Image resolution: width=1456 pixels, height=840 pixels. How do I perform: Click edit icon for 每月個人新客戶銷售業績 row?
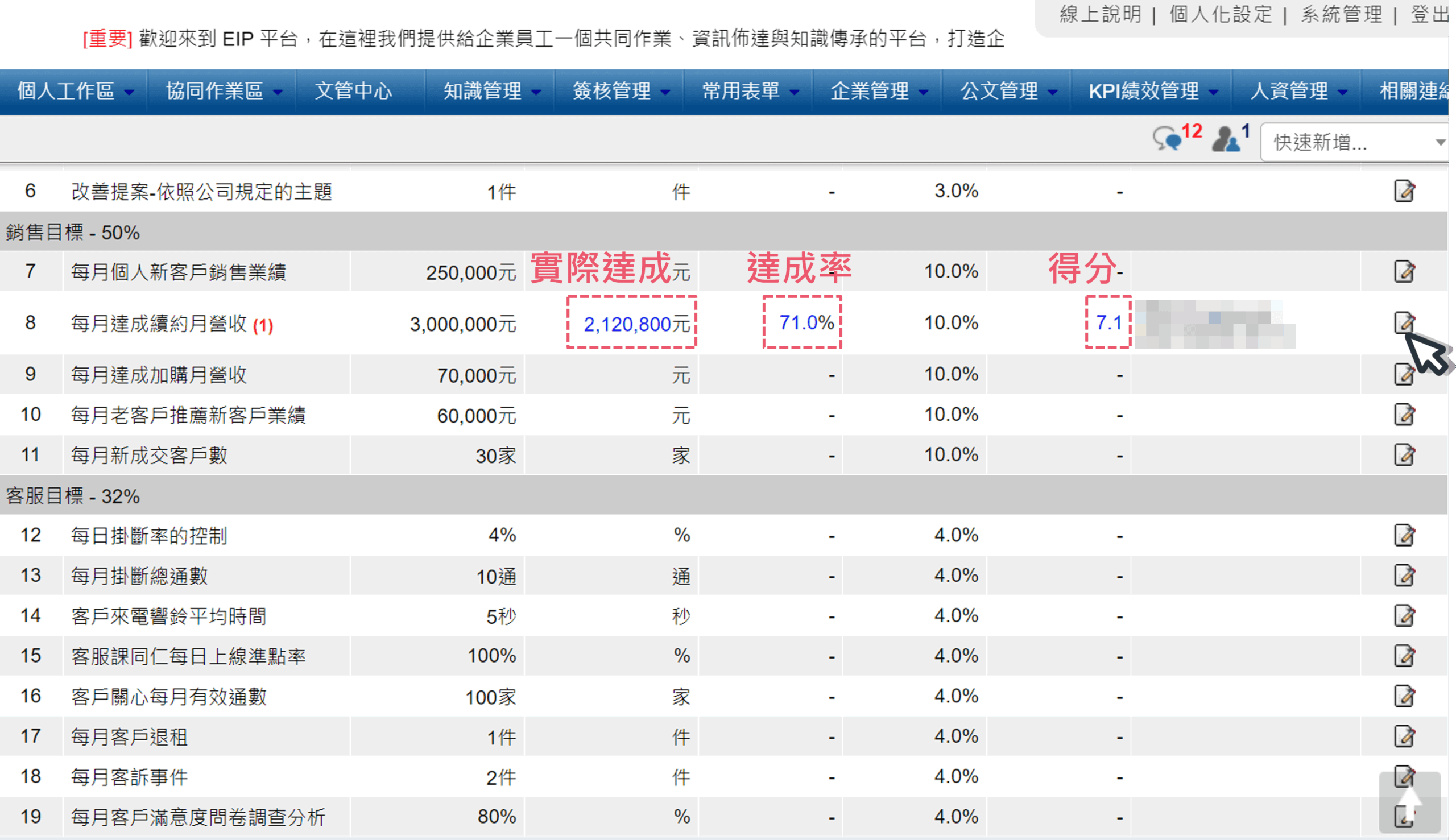click(x=1404, y=271)
